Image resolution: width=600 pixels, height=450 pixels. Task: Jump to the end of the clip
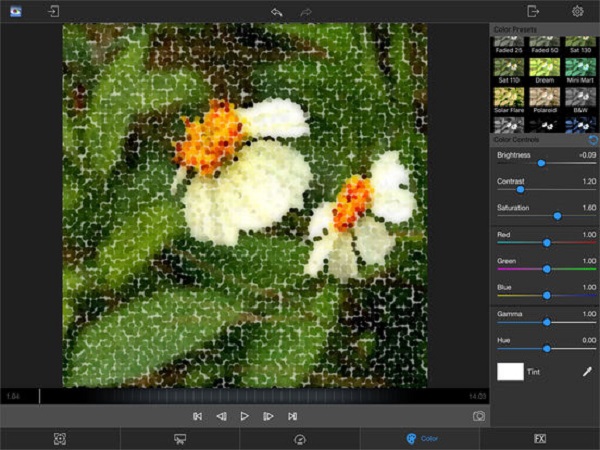point(292,416)
